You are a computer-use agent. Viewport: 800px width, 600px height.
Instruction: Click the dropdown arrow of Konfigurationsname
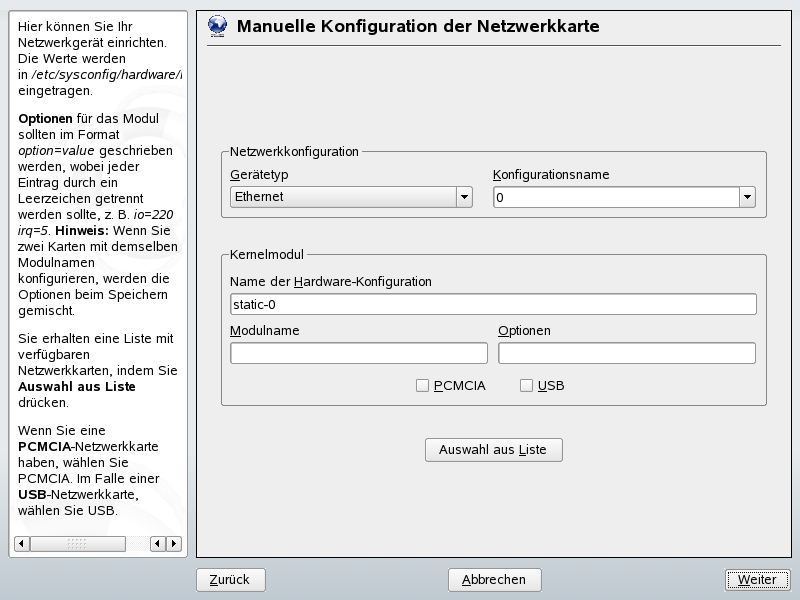coord(746,197)
